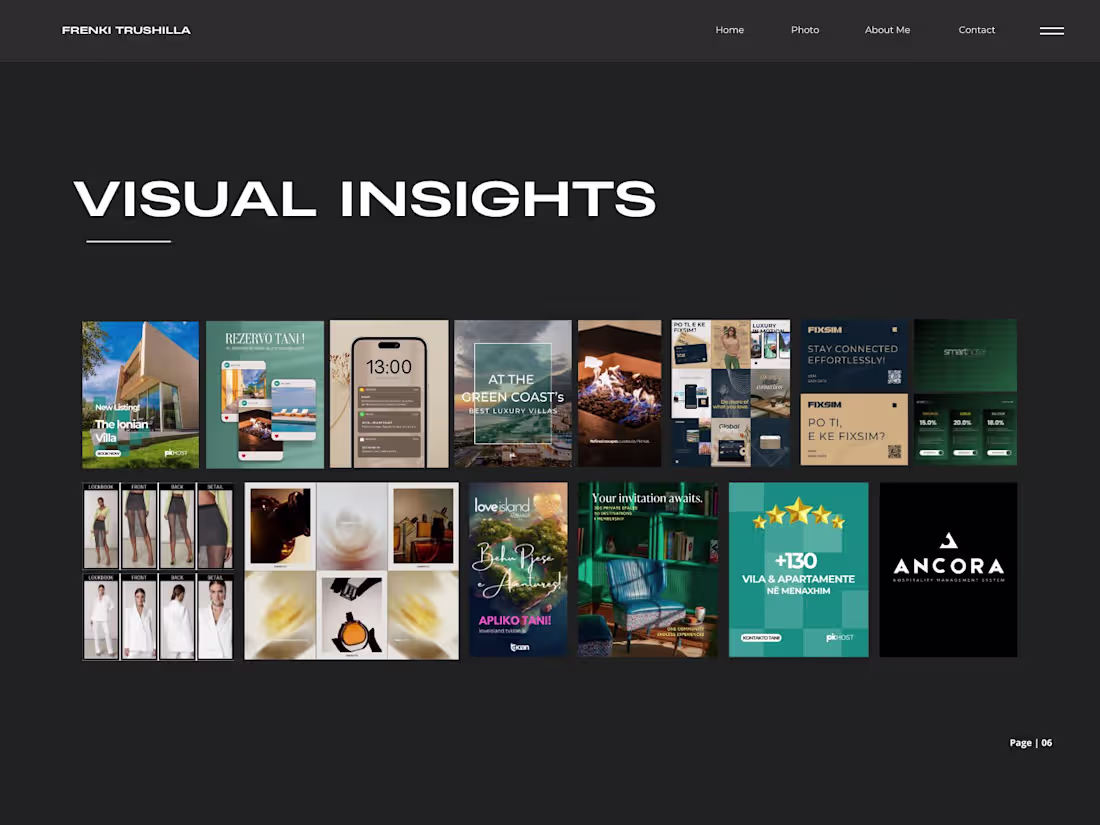Open the Contact page

977,30
